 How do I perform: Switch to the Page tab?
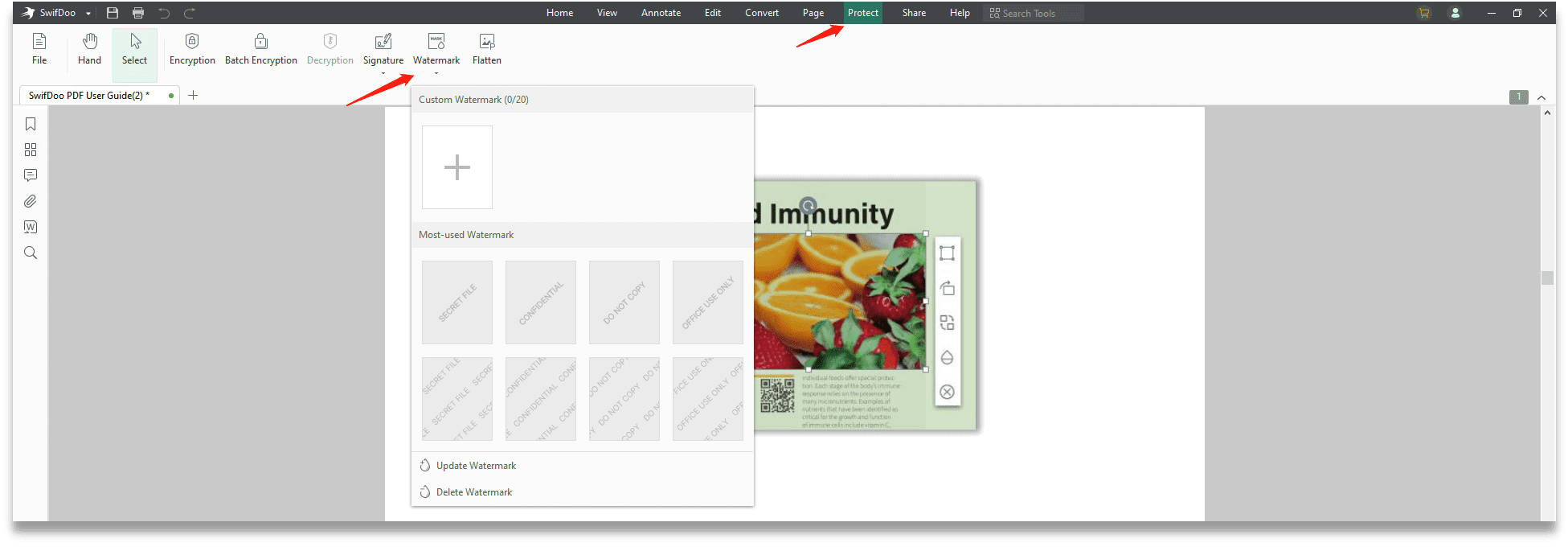813,13
